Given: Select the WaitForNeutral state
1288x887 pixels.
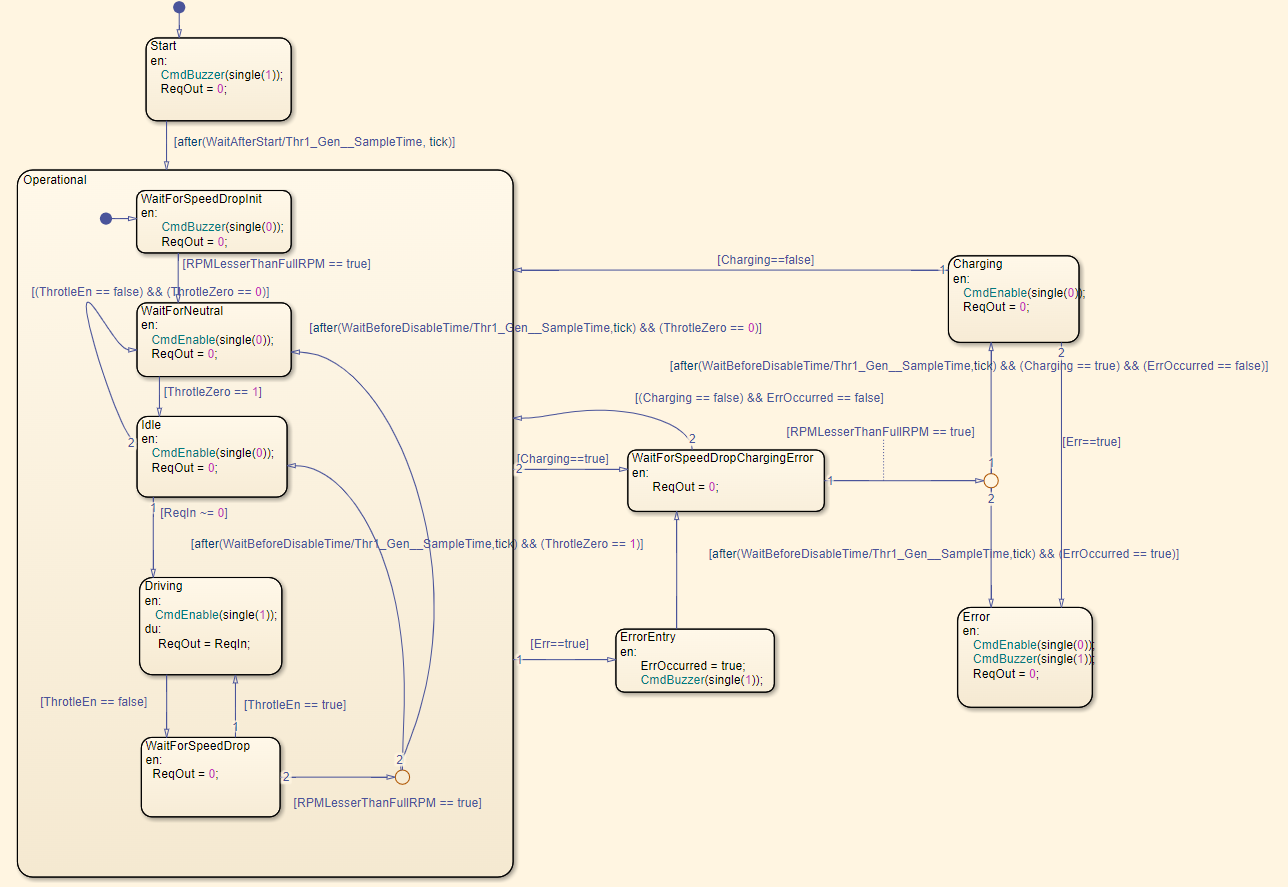Looking at the screenshot, I should (x=214, y=340).
